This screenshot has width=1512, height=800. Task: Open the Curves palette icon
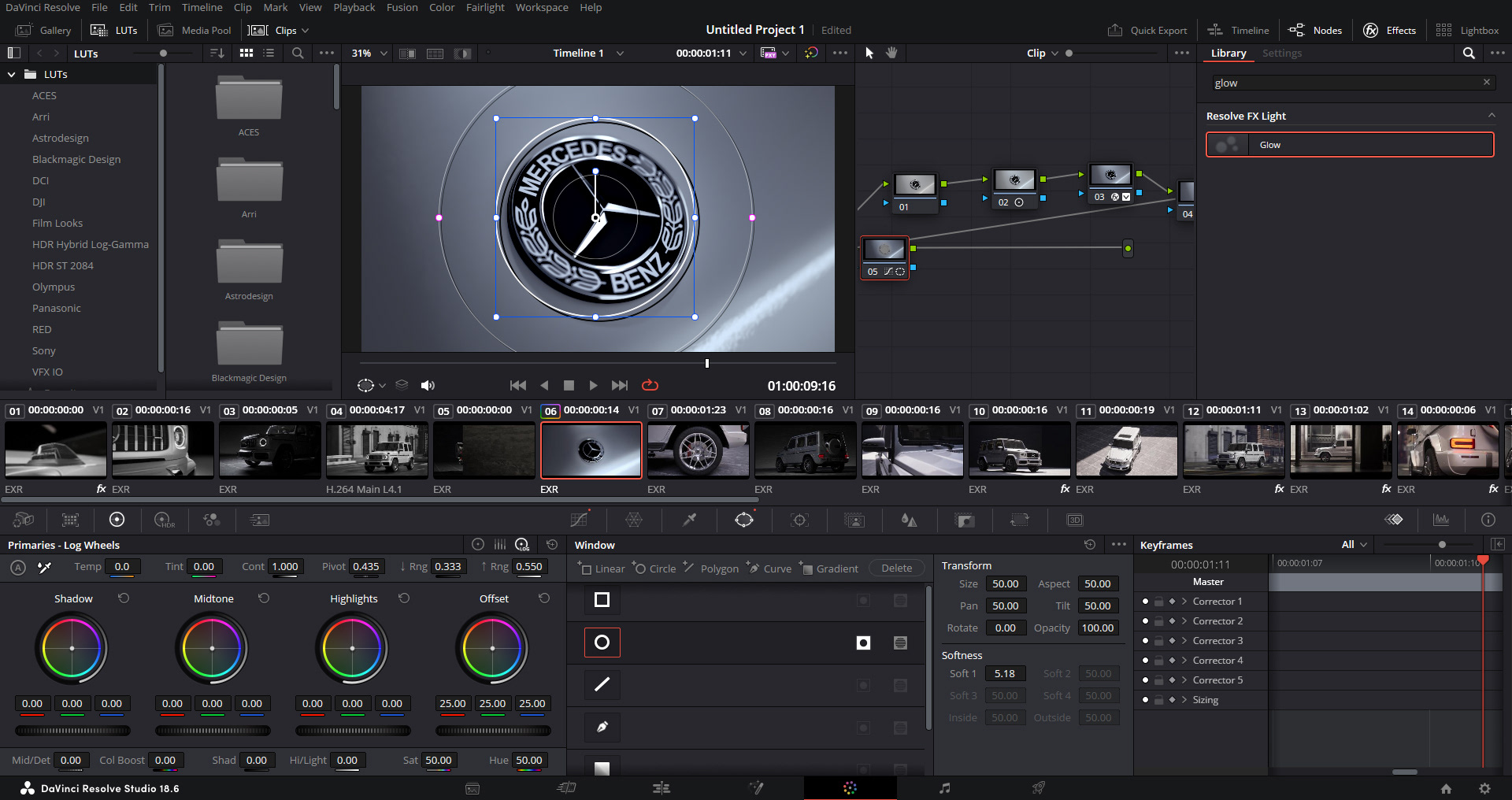(x=579, y=520)
